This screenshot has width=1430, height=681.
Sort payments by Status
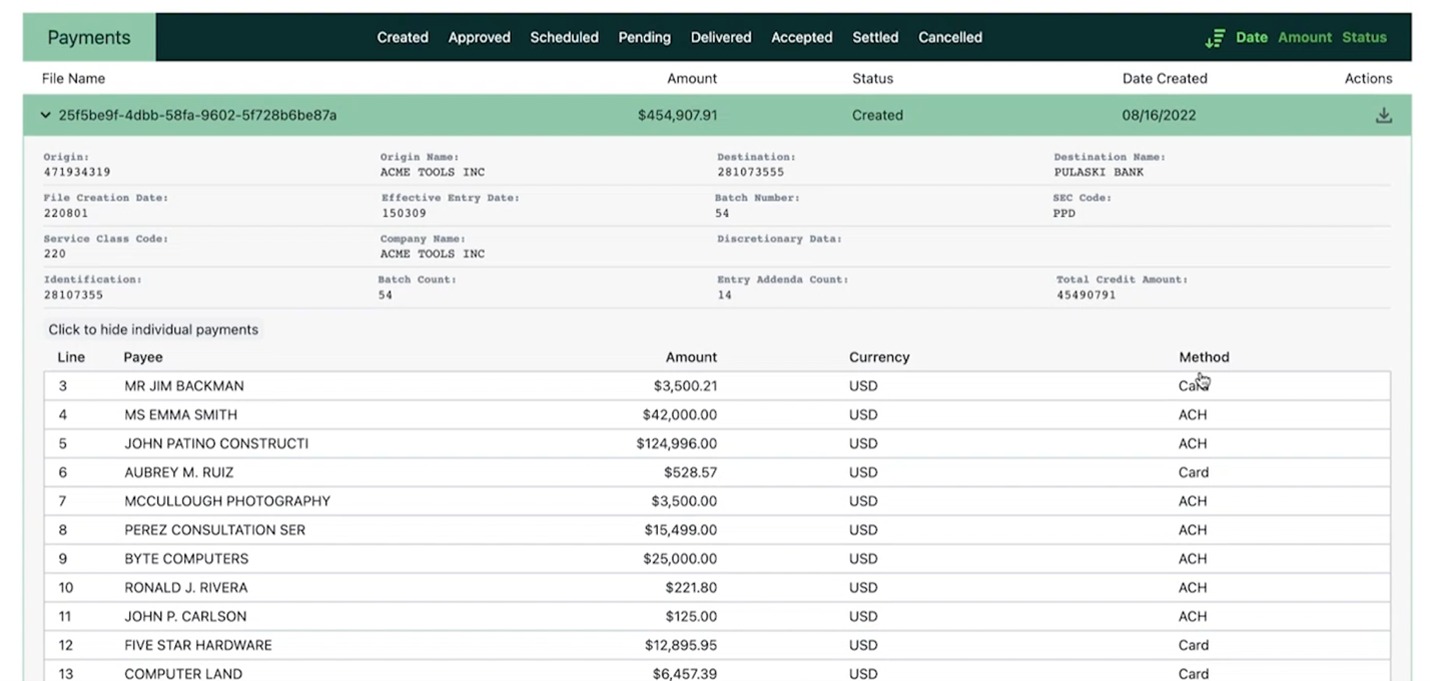pos(1364,37)
